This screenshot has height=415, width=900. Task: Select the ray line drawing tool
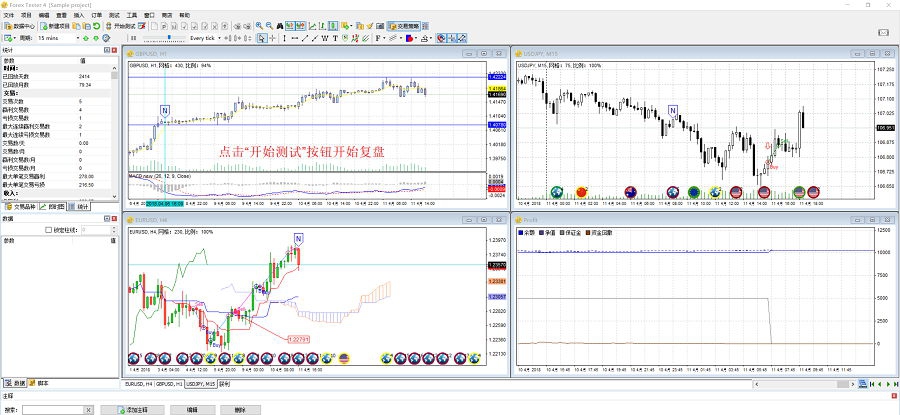(x=315, y=38)
